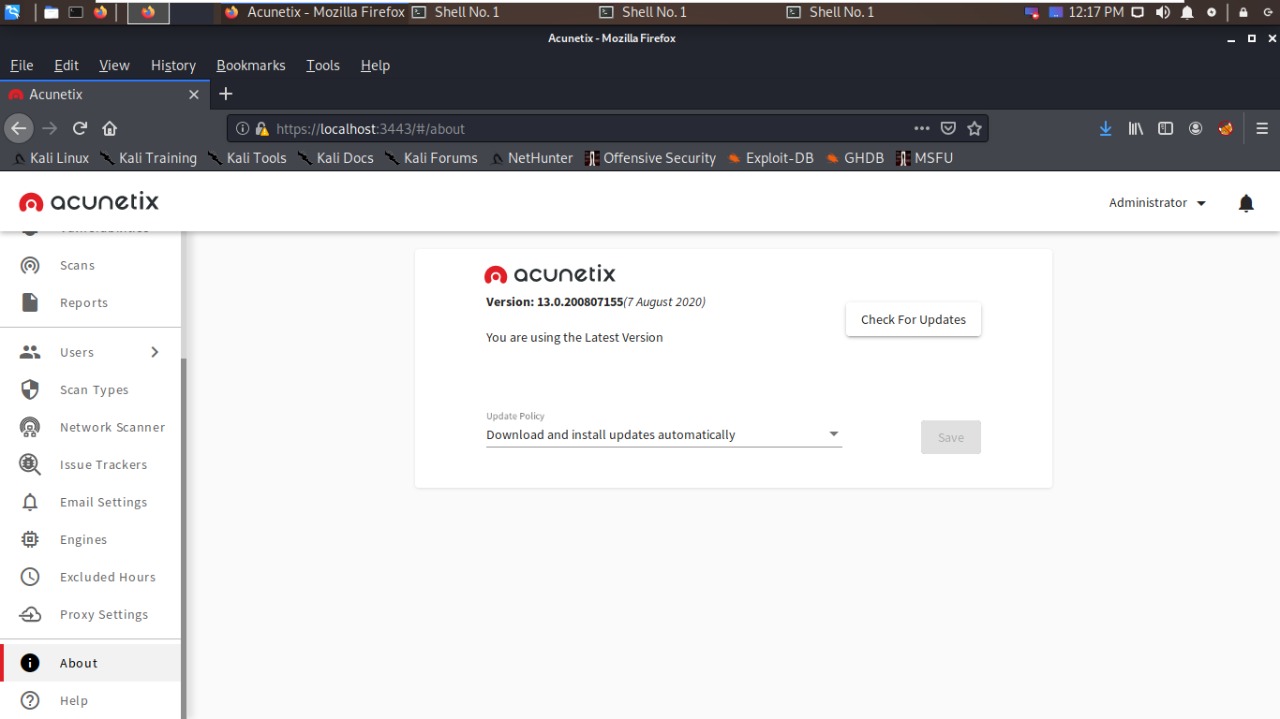Reload the page in Firefox
Image resolution: width=1280 pixels, height=719 pixels.
tap(80, 128)
